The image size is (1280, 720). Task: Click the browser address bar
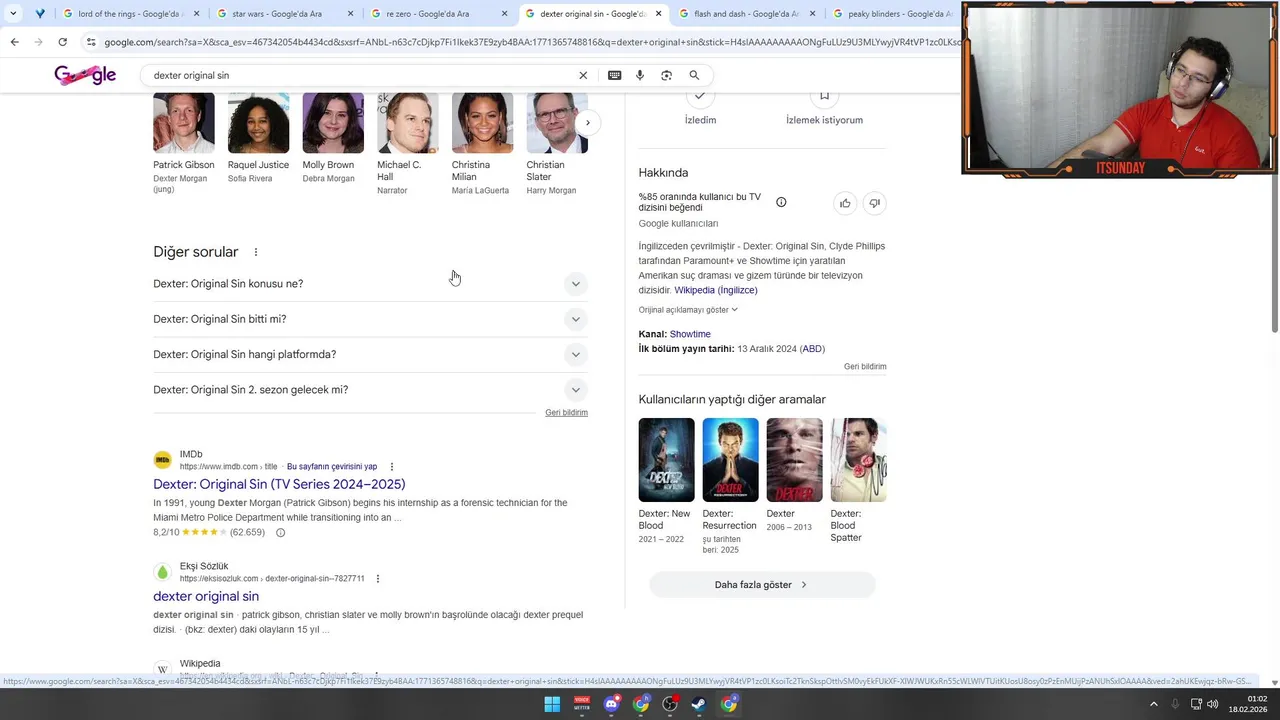tap(530, 42)
